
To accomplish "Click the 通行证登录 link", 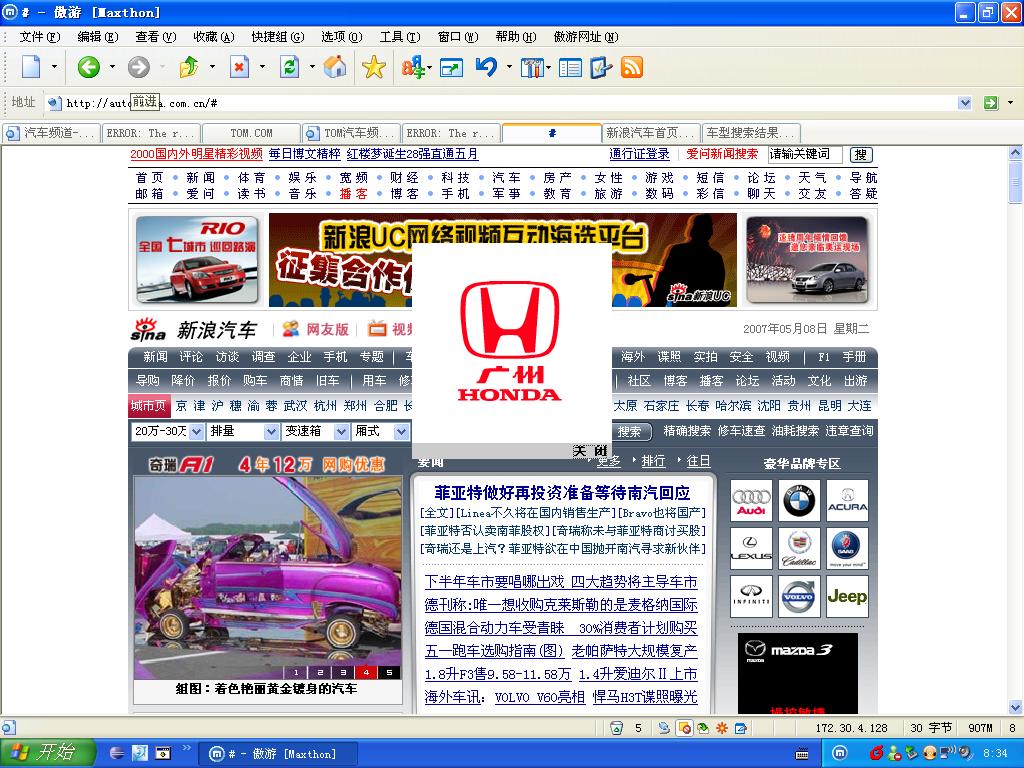I will click(639, 154).
